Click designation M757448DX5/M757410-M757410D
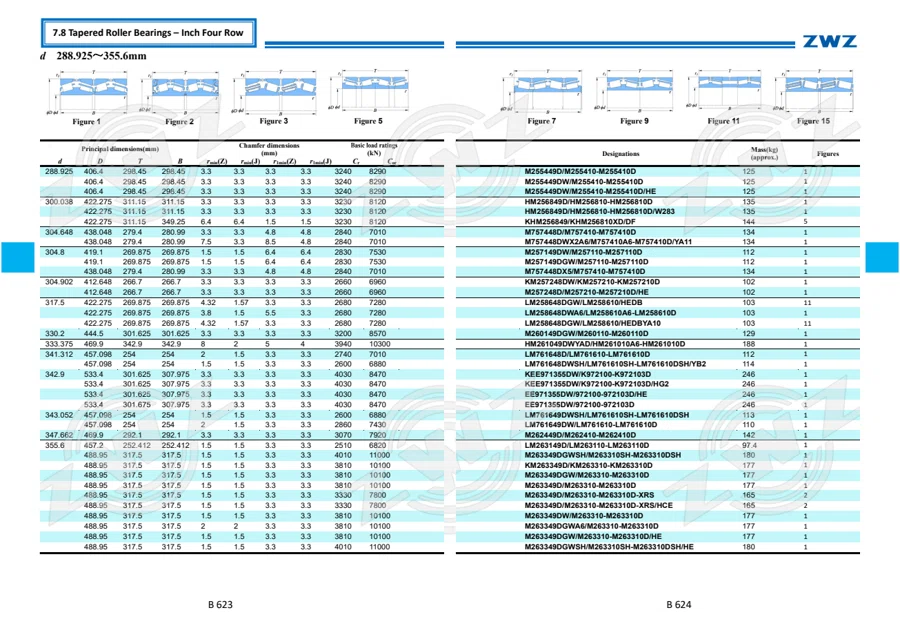This screenshot has height=637, width=900. tap(585, 272)
